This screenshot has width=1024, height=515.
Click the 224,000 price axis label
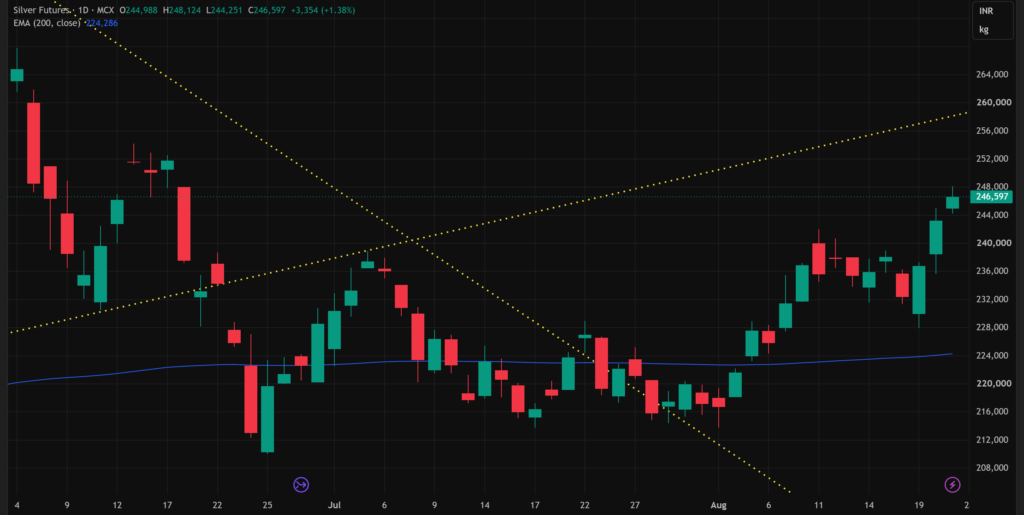(991, 355)
